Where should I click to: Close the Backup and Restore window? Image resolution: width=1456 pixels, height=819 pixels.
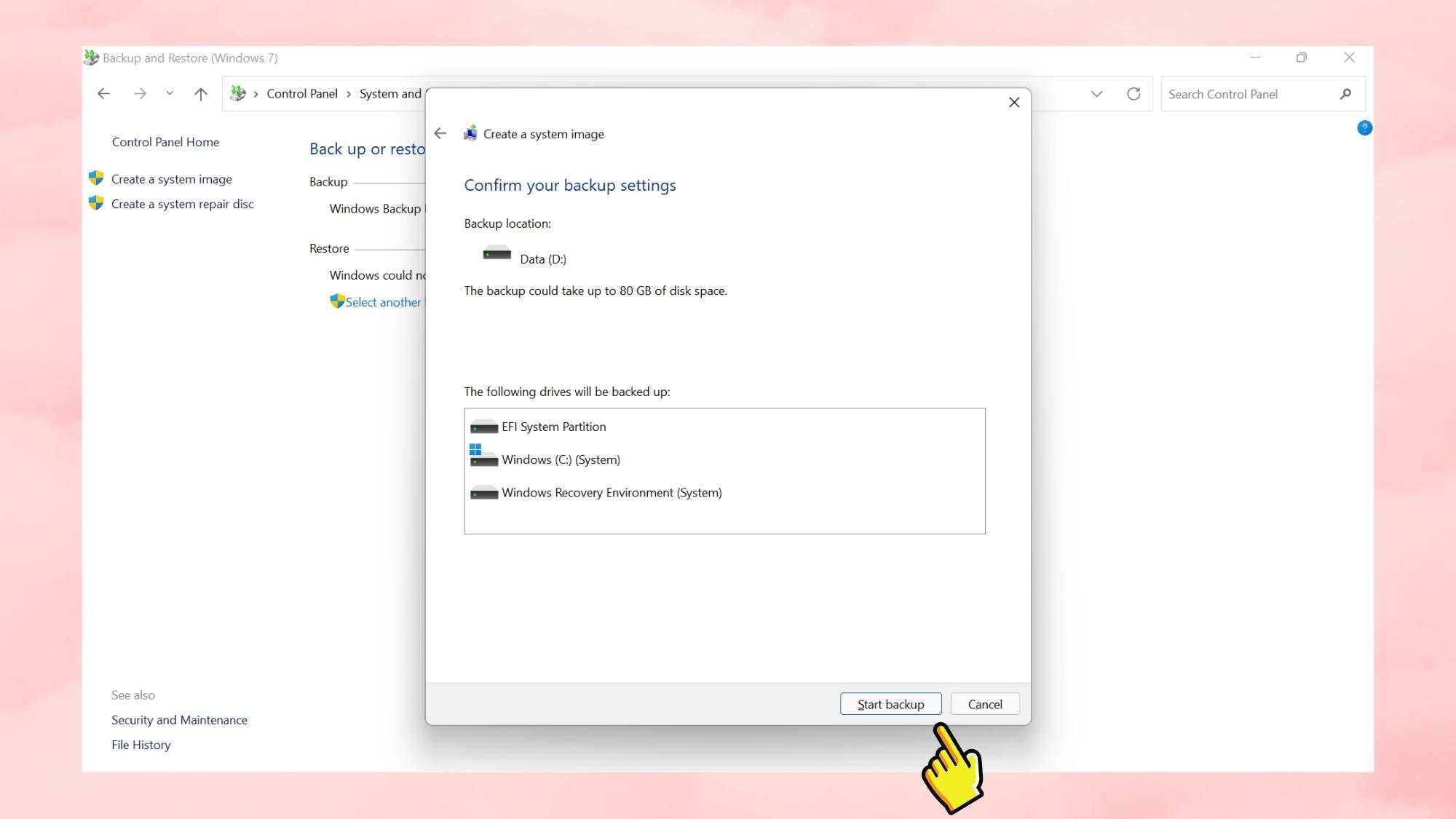1350,58
